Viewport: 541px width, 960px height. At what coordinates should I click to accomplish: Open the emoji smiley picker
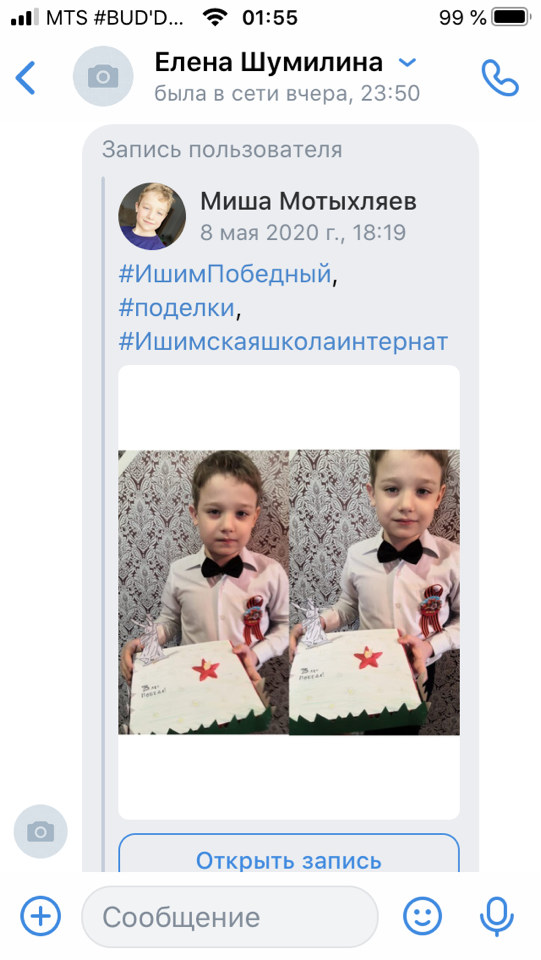[x=422, y=917]
